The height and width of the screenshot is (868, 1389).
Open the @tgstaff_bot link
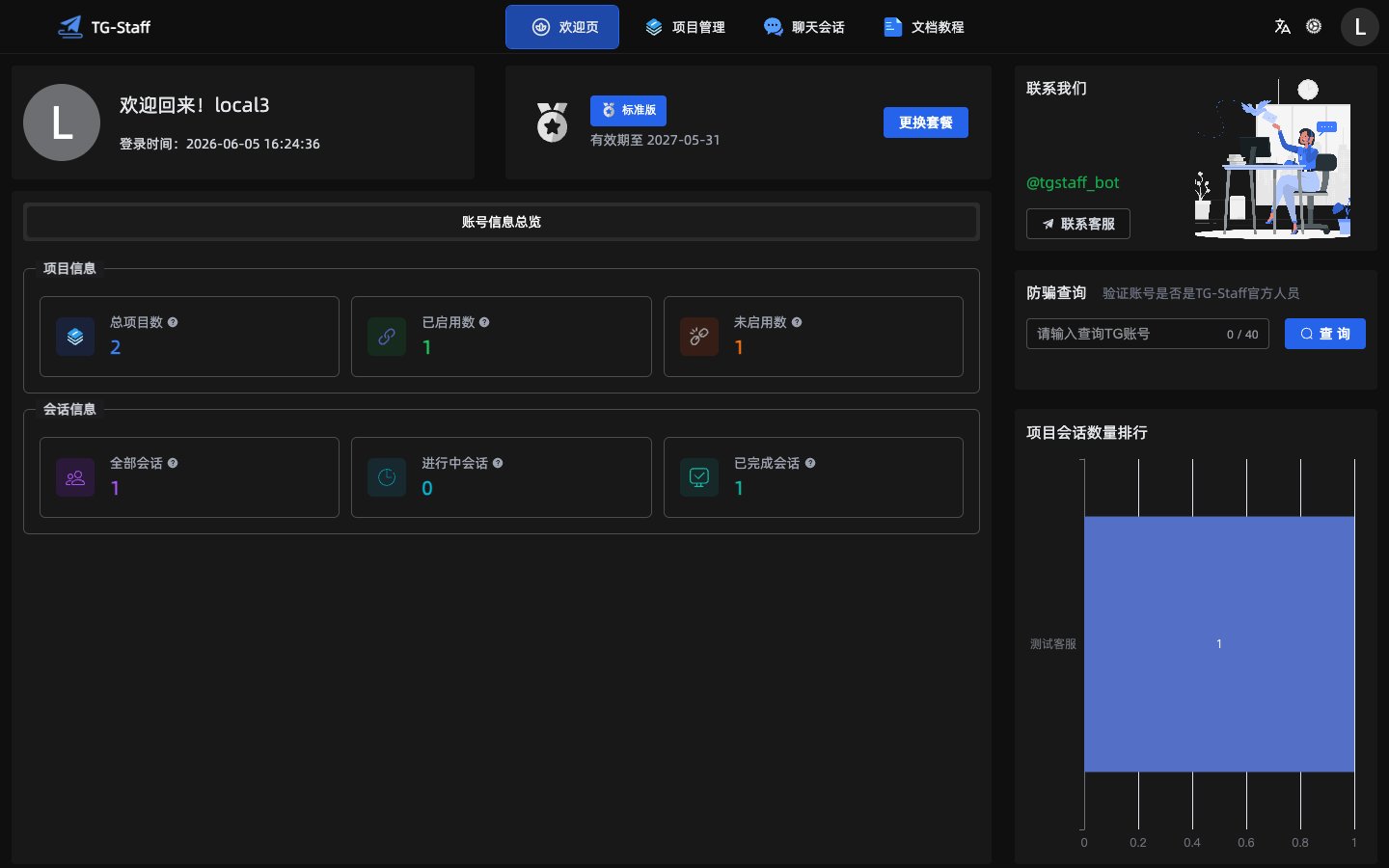tap(1073, 182)
